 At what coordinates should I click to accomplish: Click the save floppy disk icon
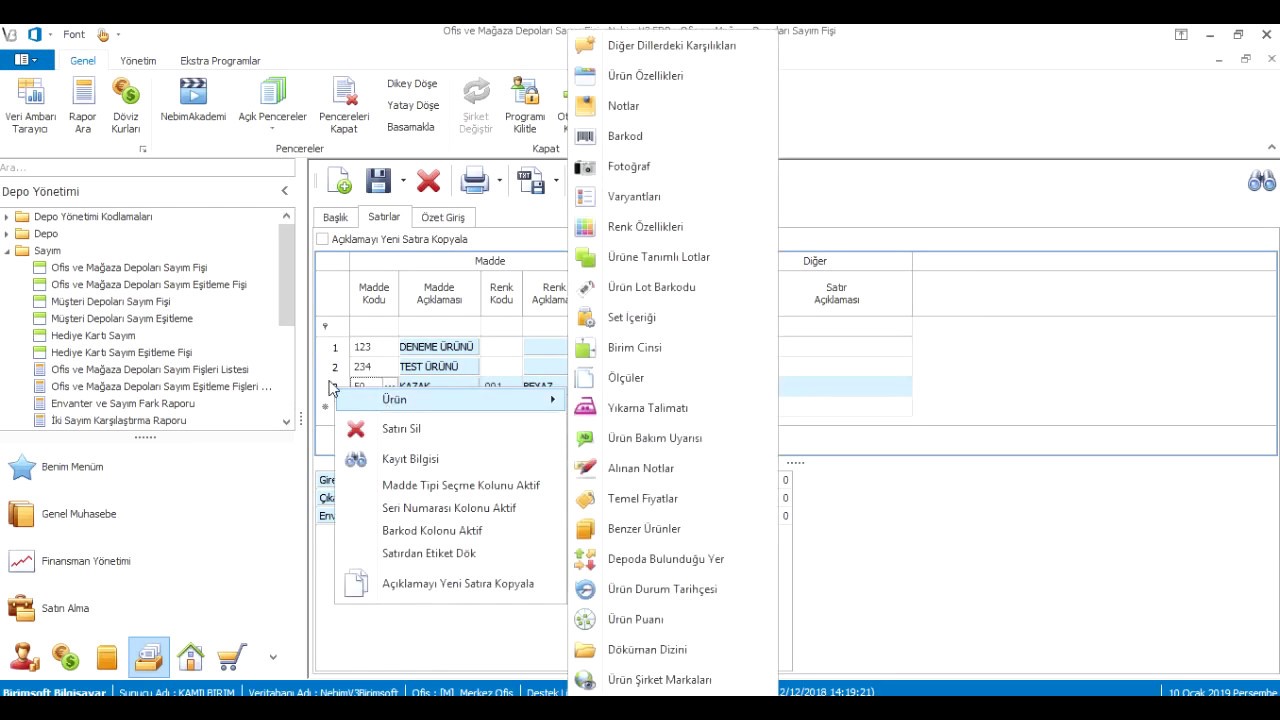[x=378, y=181]
